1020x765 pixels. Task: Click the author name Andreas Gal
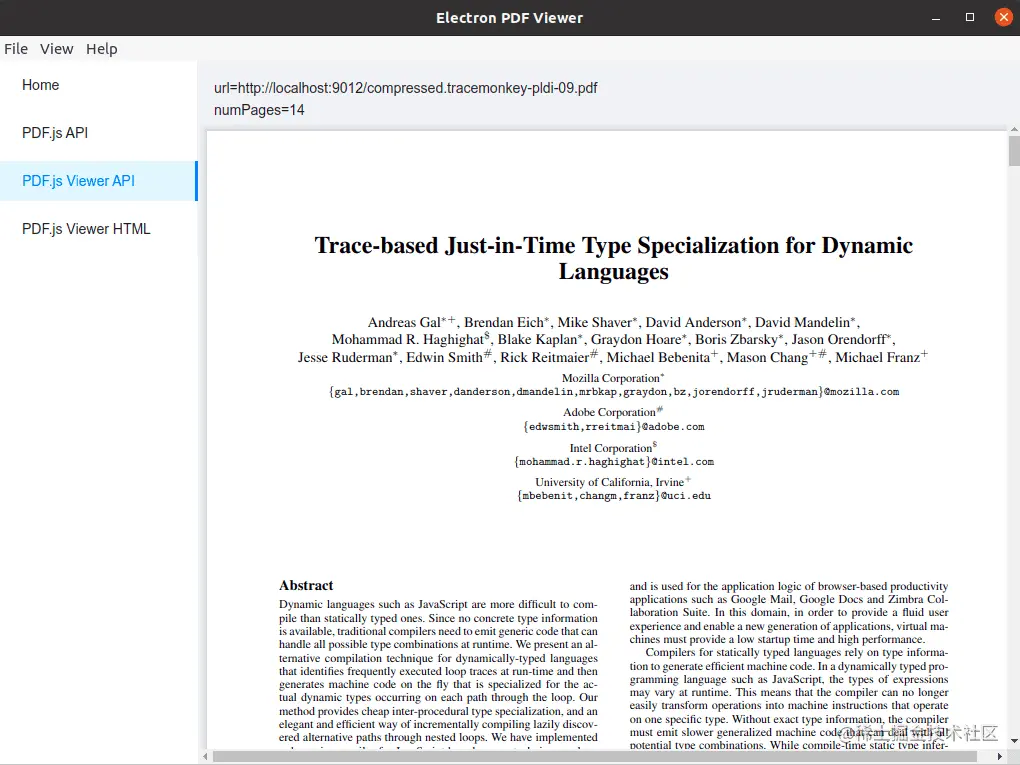click(404, 323)
